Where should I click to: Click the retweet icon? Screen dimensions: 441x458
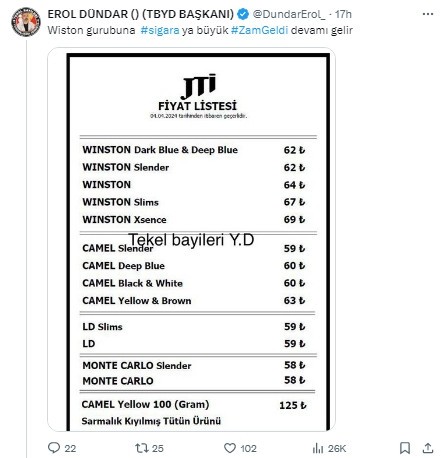tap(141, 448)
